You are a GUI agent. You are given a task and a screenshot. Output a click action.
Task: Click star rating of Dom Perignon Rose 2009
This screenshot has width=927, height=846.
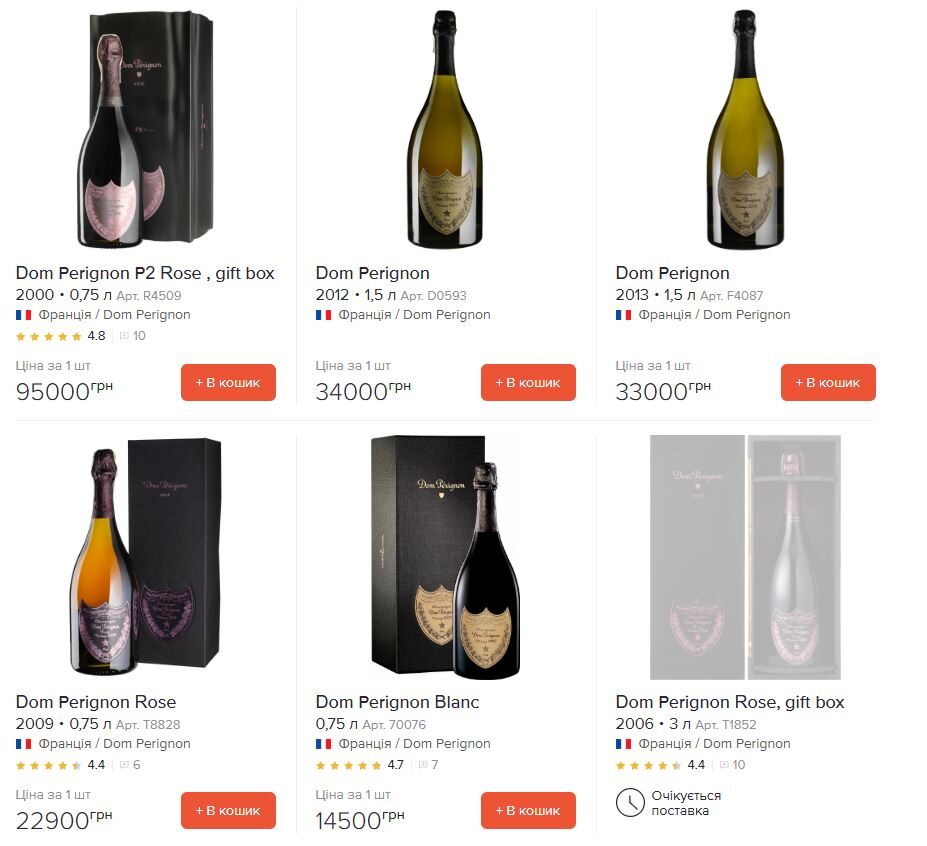point(49,765)
